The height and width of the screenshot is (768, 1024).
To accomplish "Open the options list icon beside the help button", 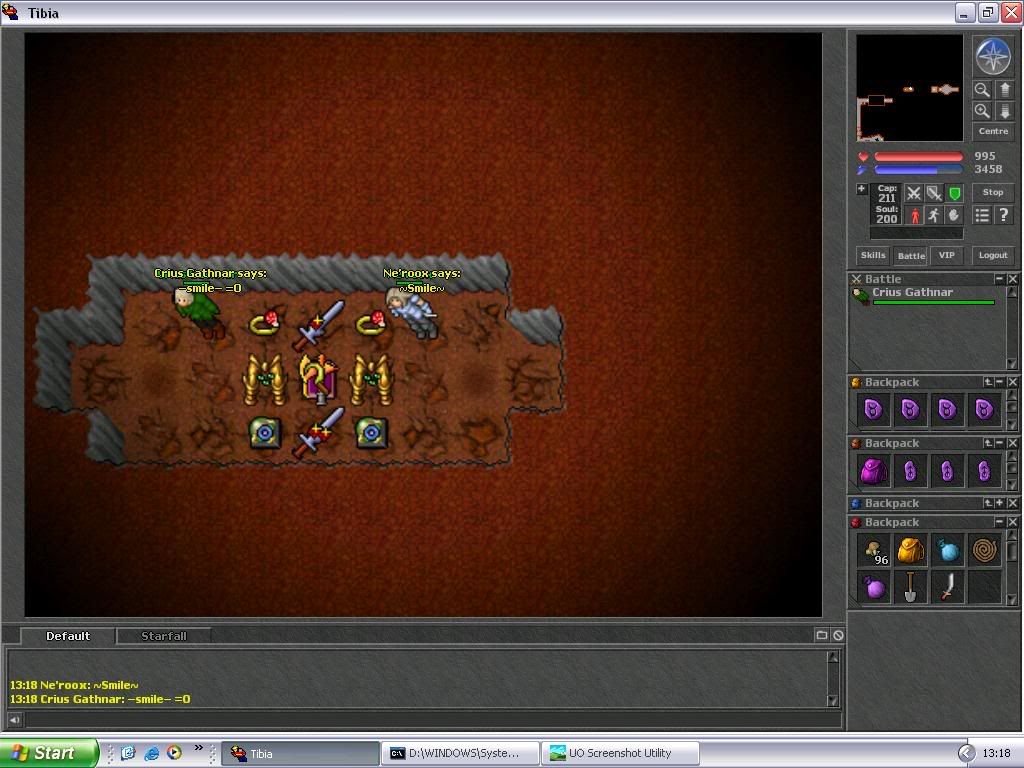I will (x=982, y=215).
